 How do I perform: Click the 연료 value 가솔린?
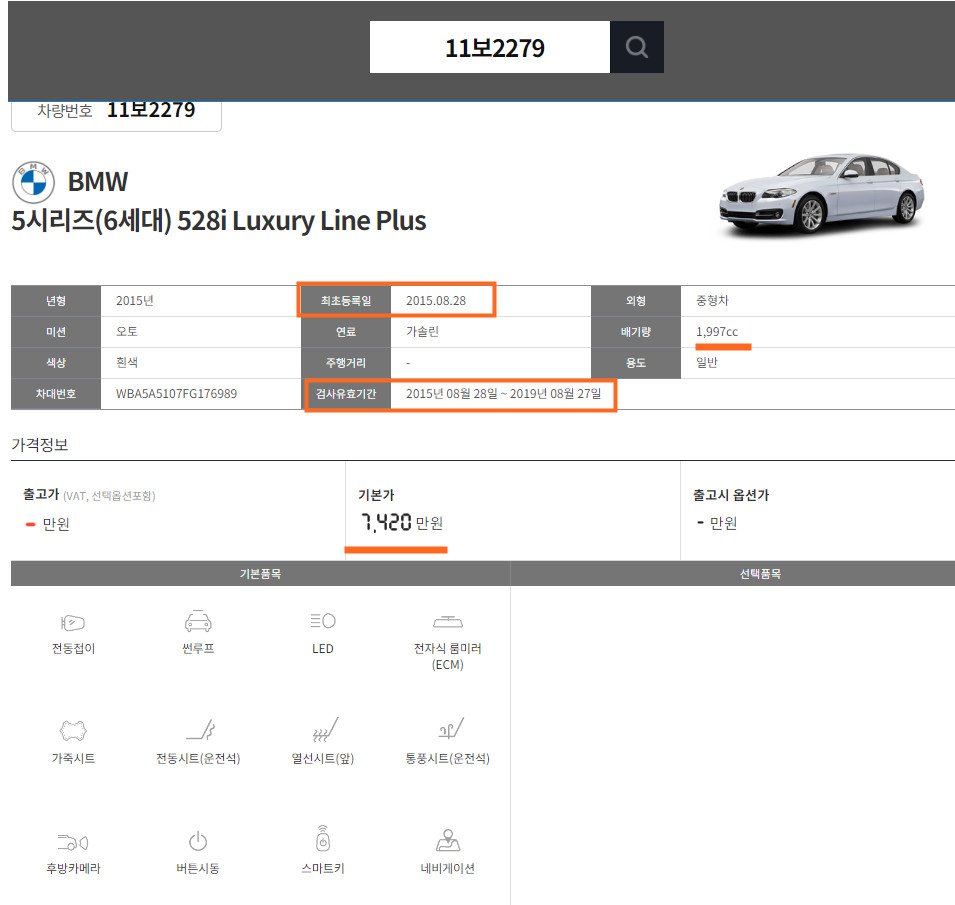click(x=422, y=332)
